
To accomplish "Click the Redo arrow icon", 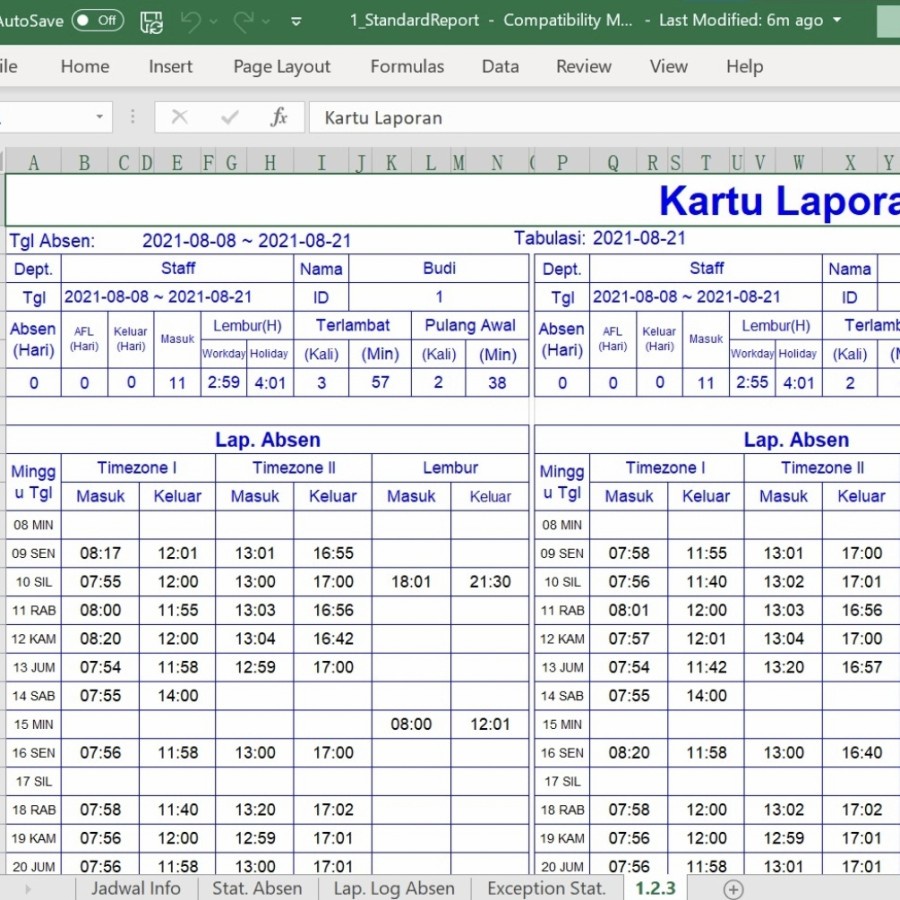I will (x=243, y=21).
